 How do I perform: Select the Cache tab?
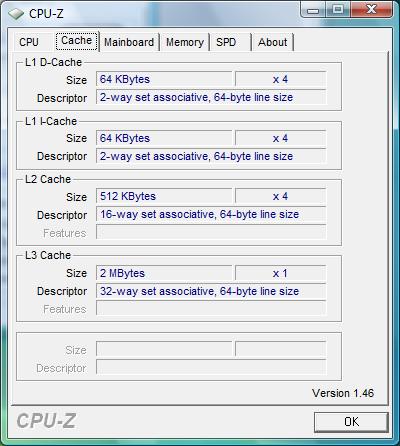[x=77, y=41]
